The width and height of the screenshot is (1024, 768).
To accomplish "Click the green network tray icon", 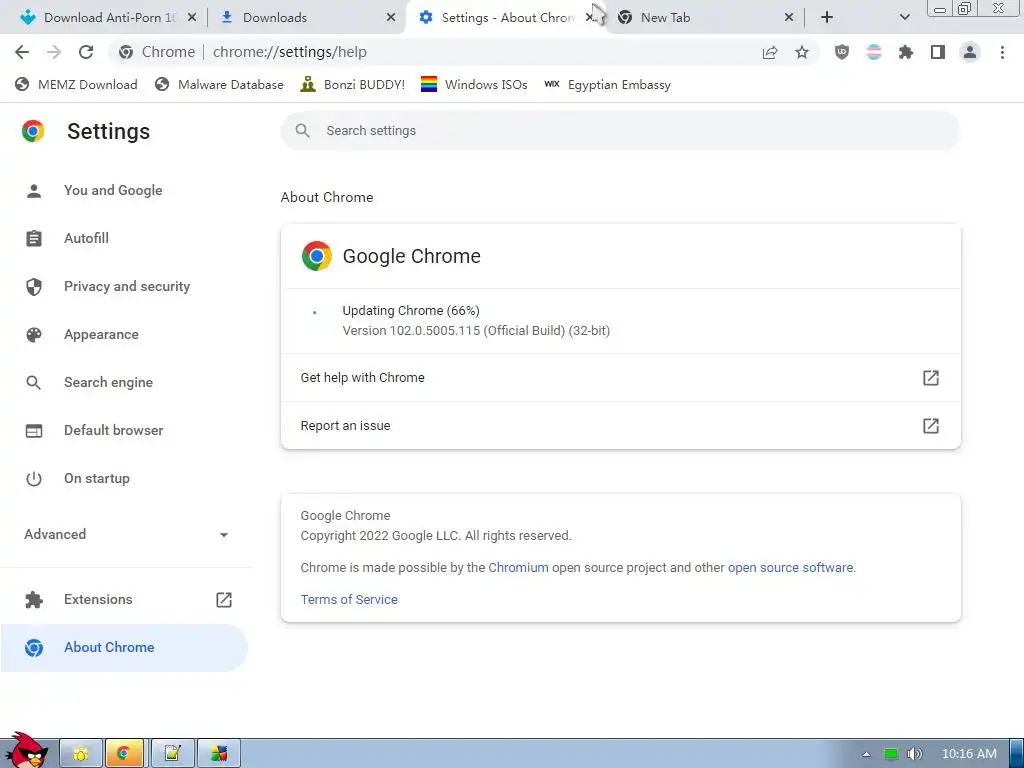I will (891, 754).
